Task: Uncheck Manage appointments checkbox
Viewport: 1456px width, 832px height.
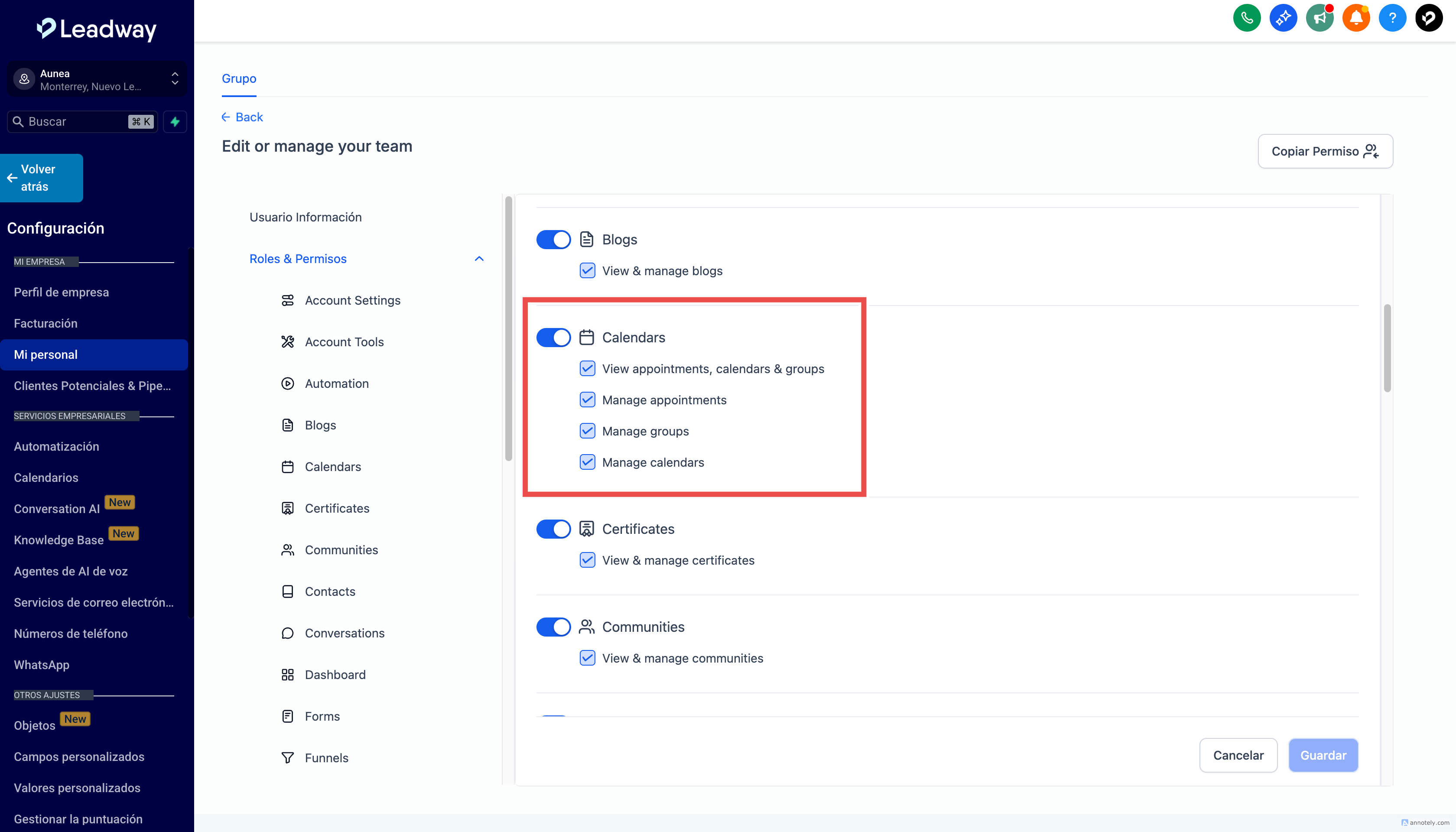Action: pyautogui.click(x=588, y=400)
